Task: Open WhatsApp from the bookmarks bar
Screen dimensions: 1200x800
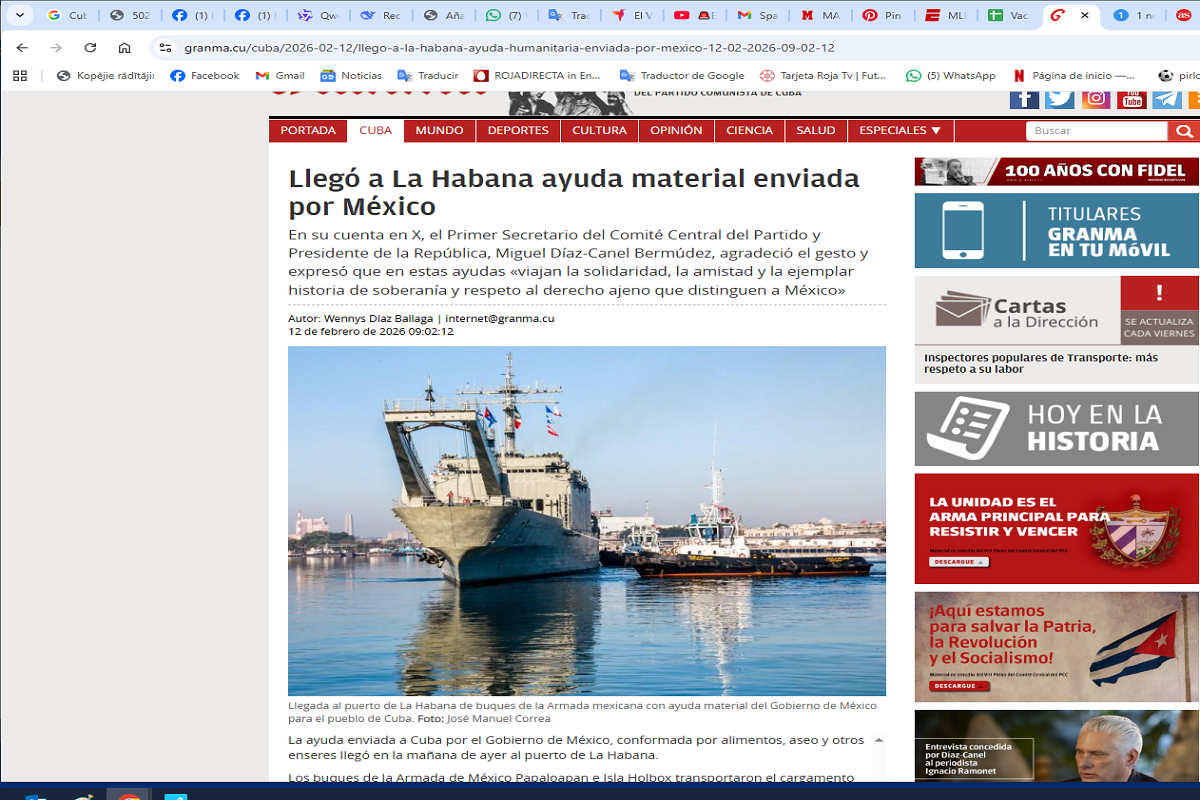Action: (911, 75)
